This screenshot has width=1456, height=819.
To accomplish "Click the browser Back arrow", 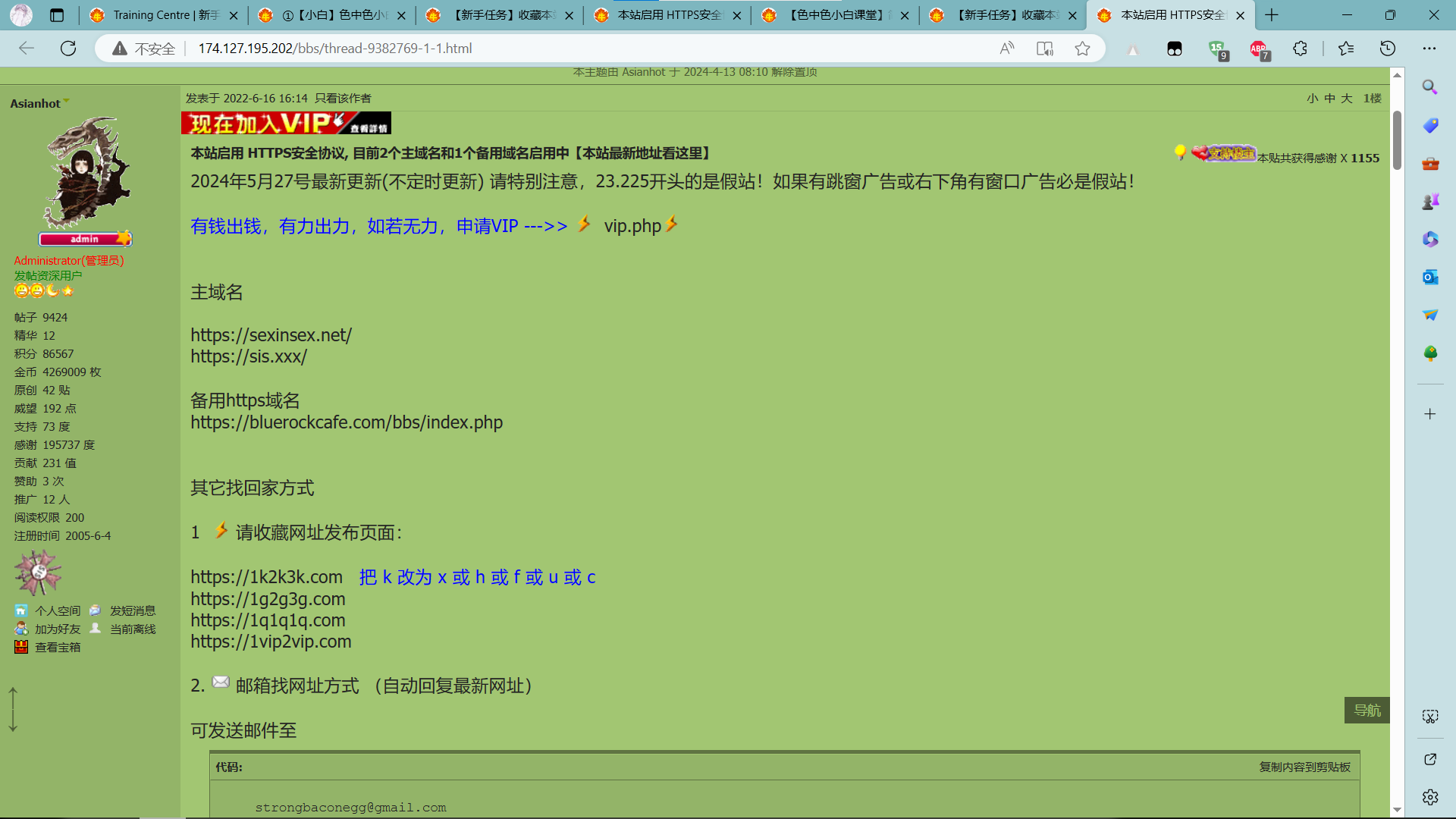I will point(27,49).
